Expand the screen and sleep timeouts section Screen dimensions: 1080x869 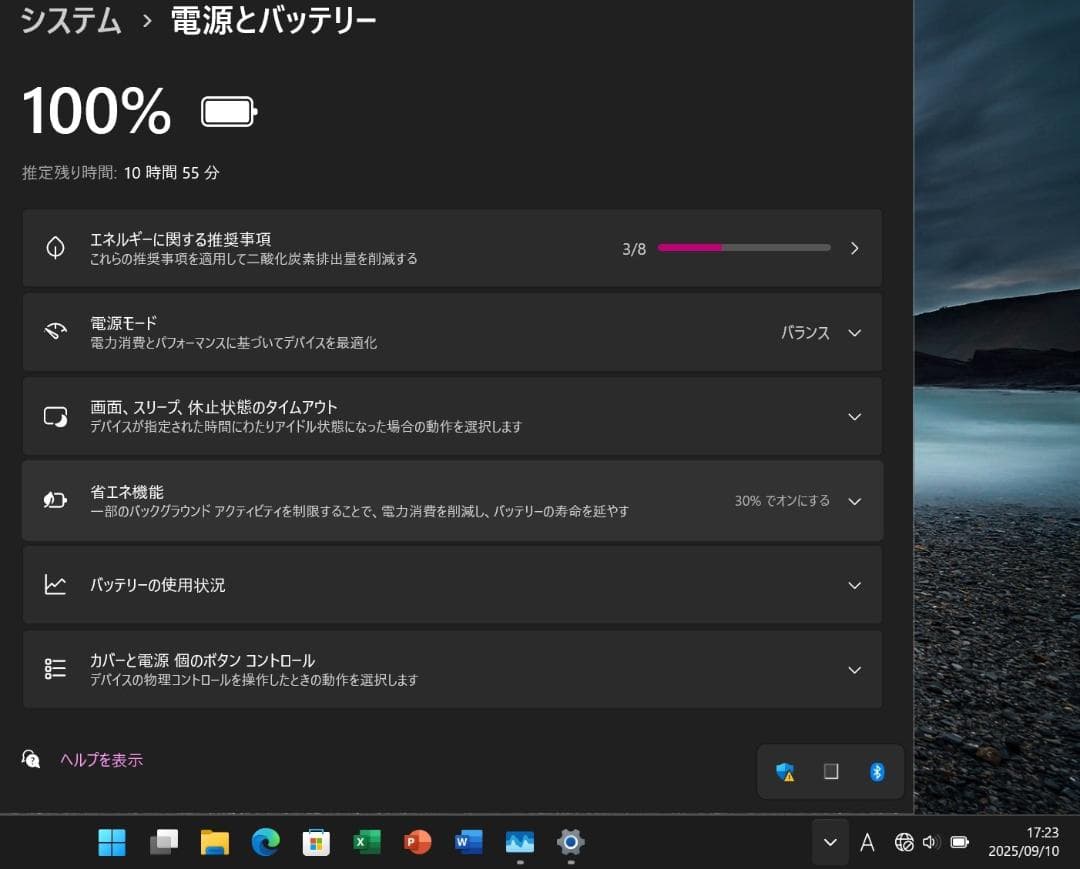pyautogui.click(x=854, y=416)
